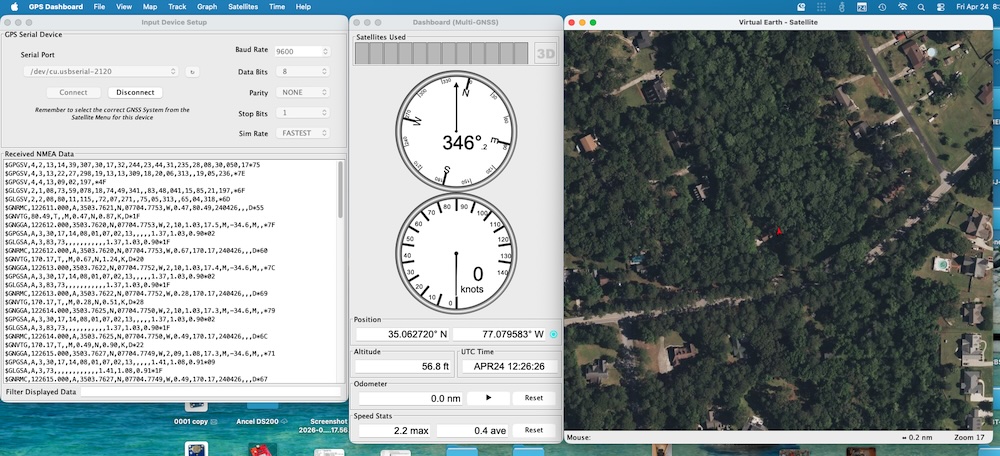Click the longitude field 77.079583° W
The width and height of the screenshot is (1000, 456).
[499, 334]
